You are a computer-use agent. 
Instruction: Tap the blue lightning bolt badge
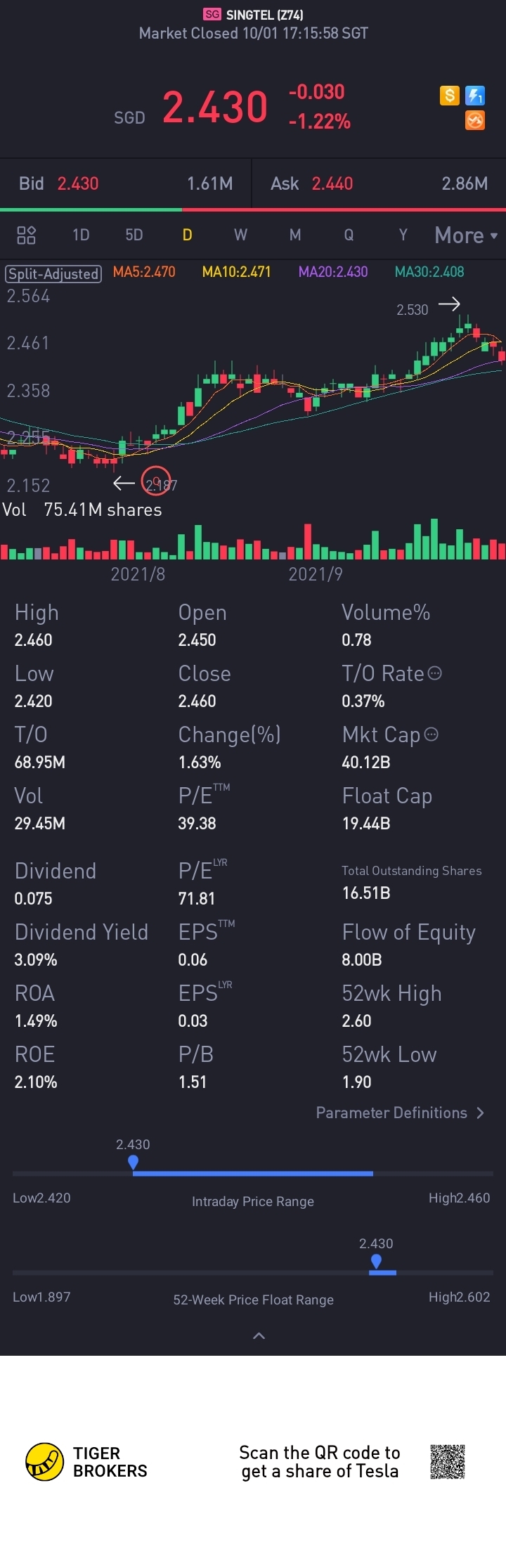[x=475, y=96]
